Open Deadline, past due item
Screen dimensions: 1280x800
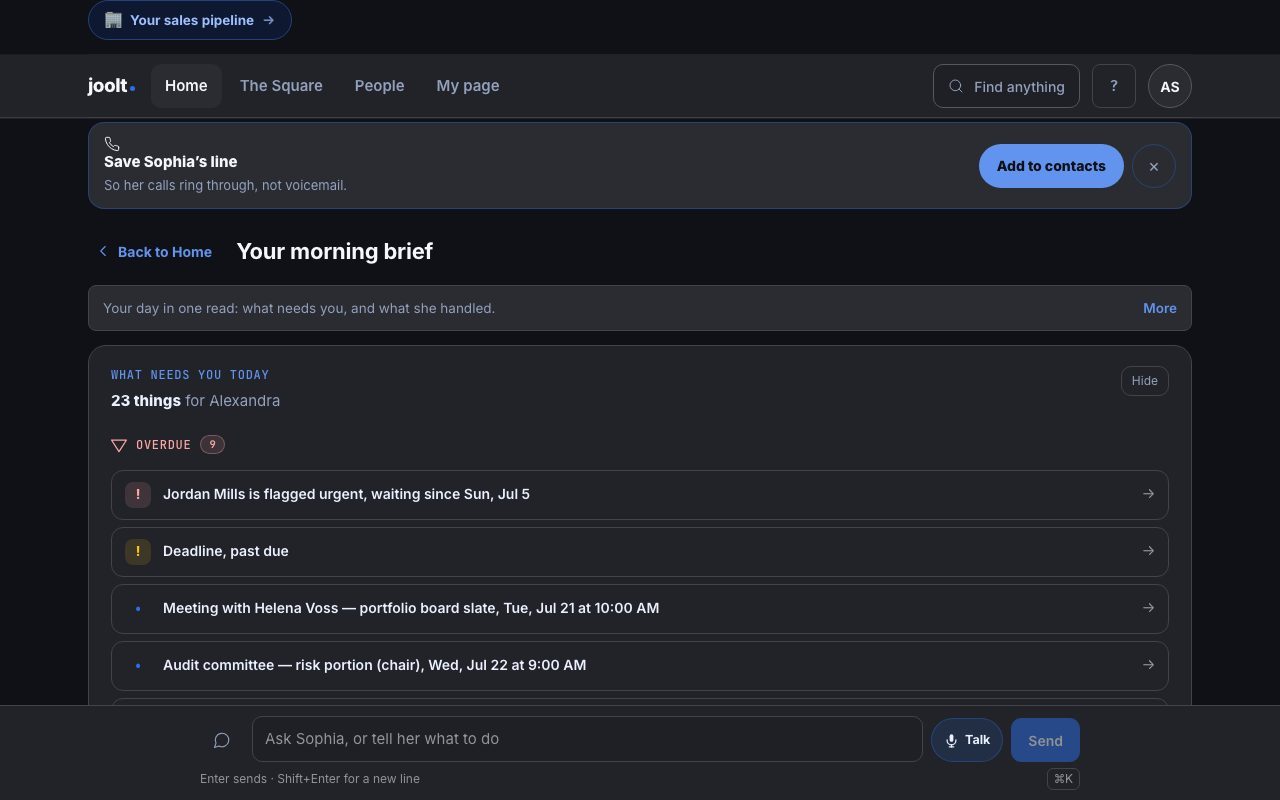[640, 552]
